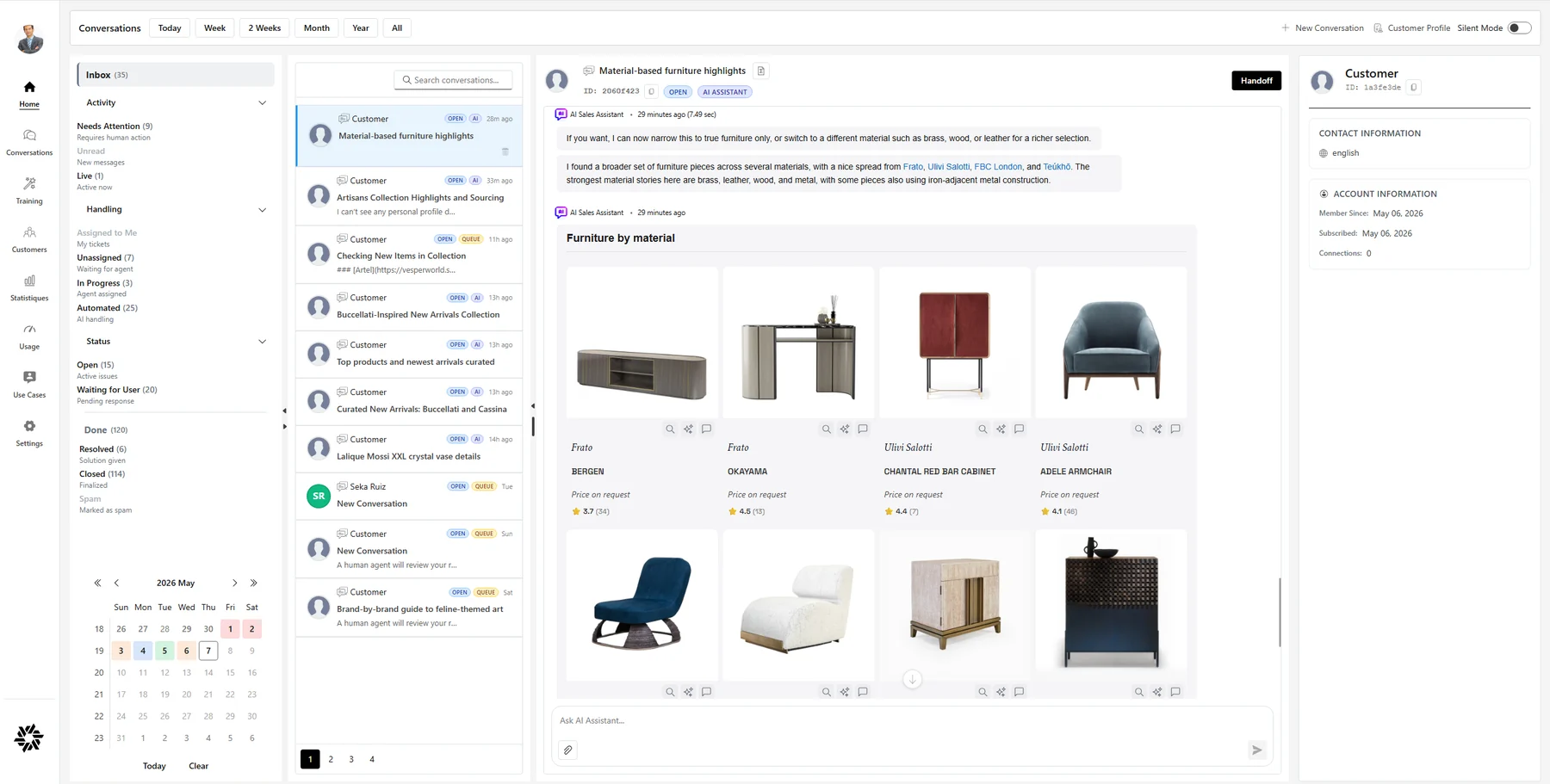Open Customer Profile
Viewport: 1550px width, 784px height.
(x=1411, y=28)
